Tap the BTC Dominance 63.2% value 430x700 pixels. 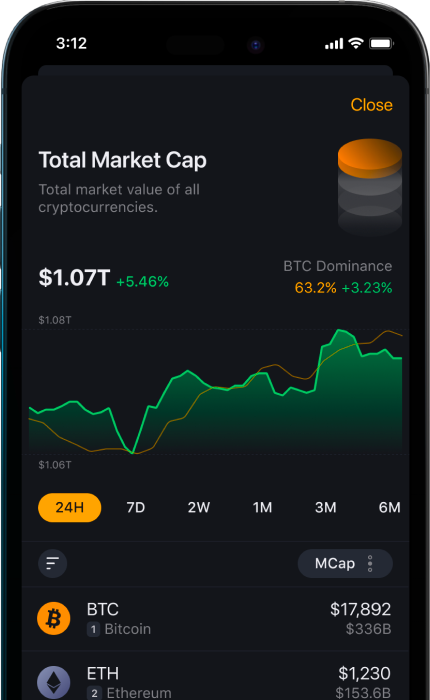pyautogui.click(x=315, y=288)
